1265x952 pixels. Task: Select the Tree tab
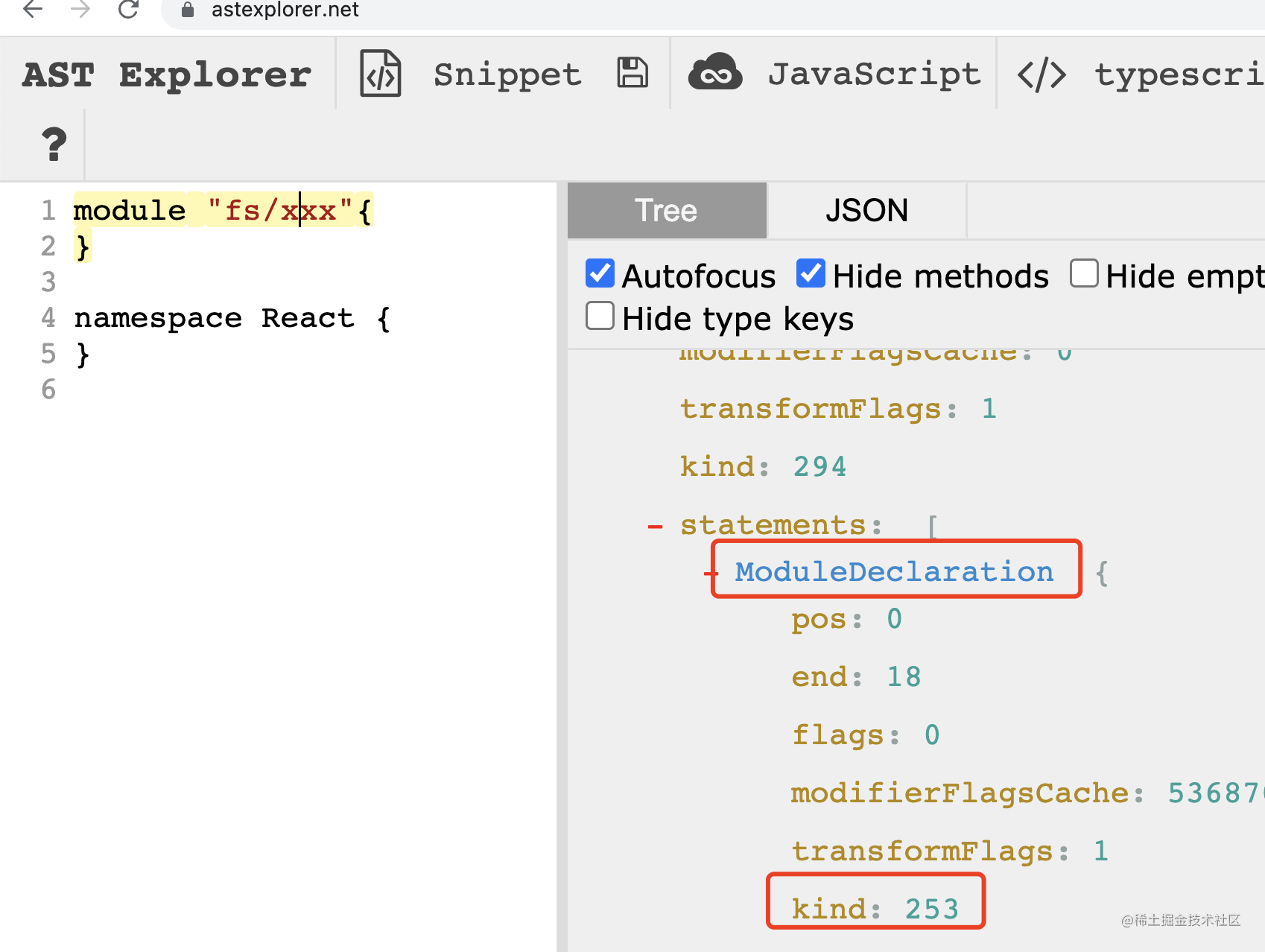tap(666, 211)
